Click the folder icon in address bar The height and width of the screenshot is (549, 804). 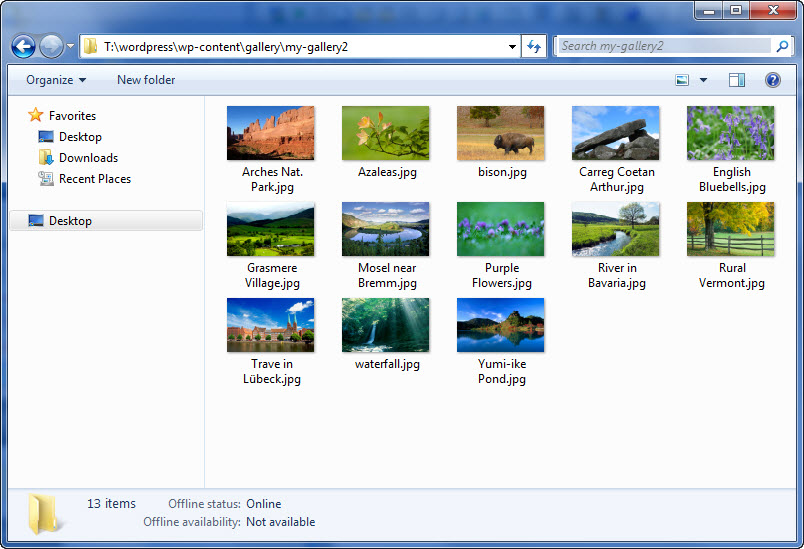pyautogui.click(x=91, y=47)
